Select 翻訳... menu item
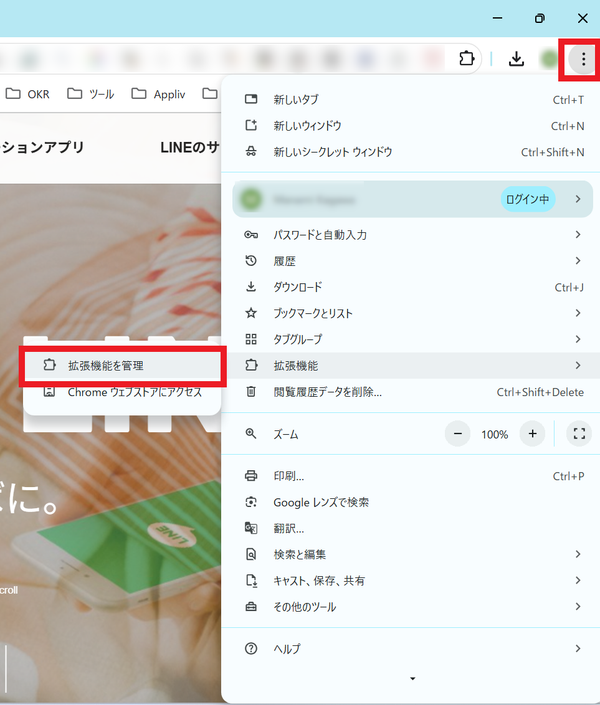 [410, 528]
